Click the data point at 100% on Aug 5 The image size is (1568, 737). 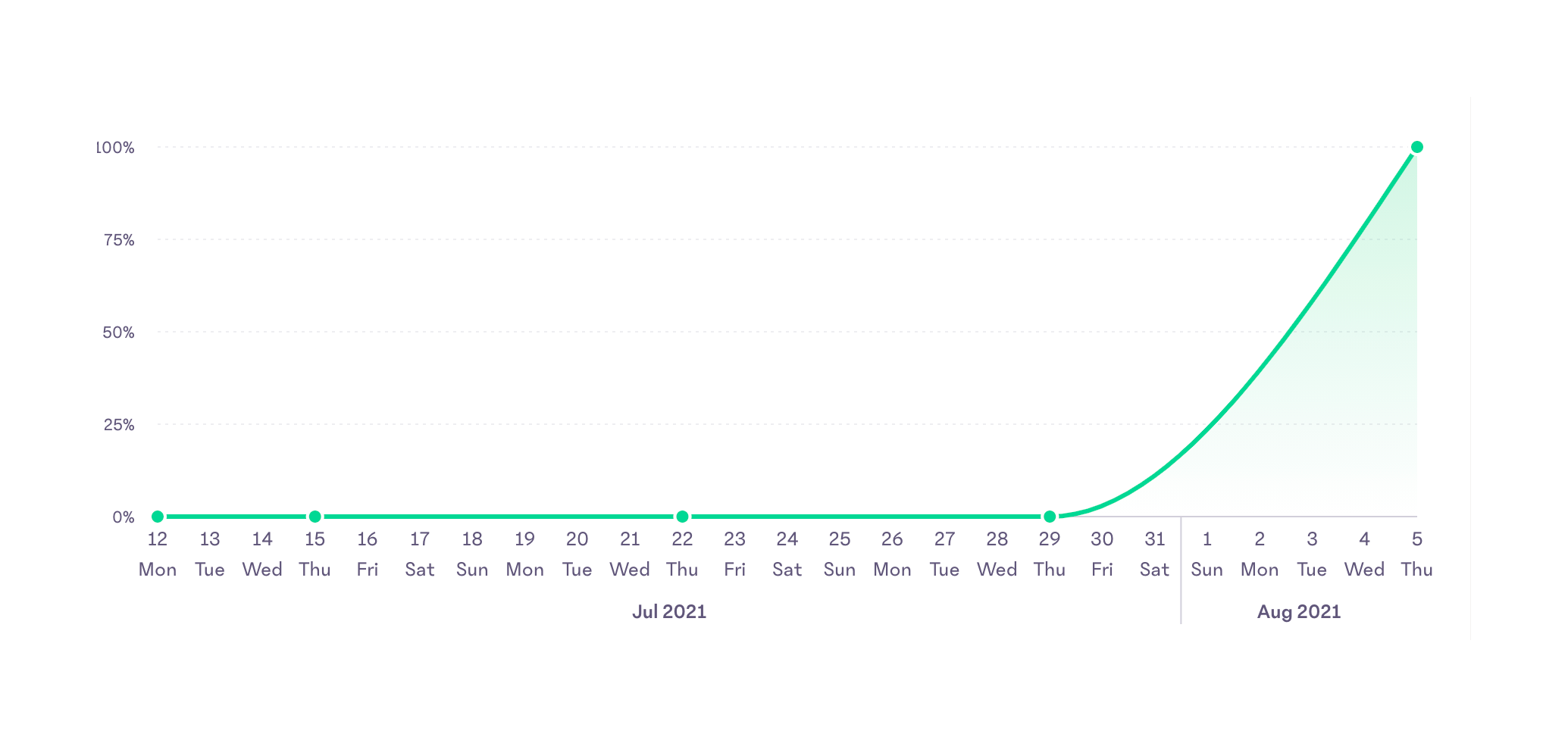tap(1416, 147)
